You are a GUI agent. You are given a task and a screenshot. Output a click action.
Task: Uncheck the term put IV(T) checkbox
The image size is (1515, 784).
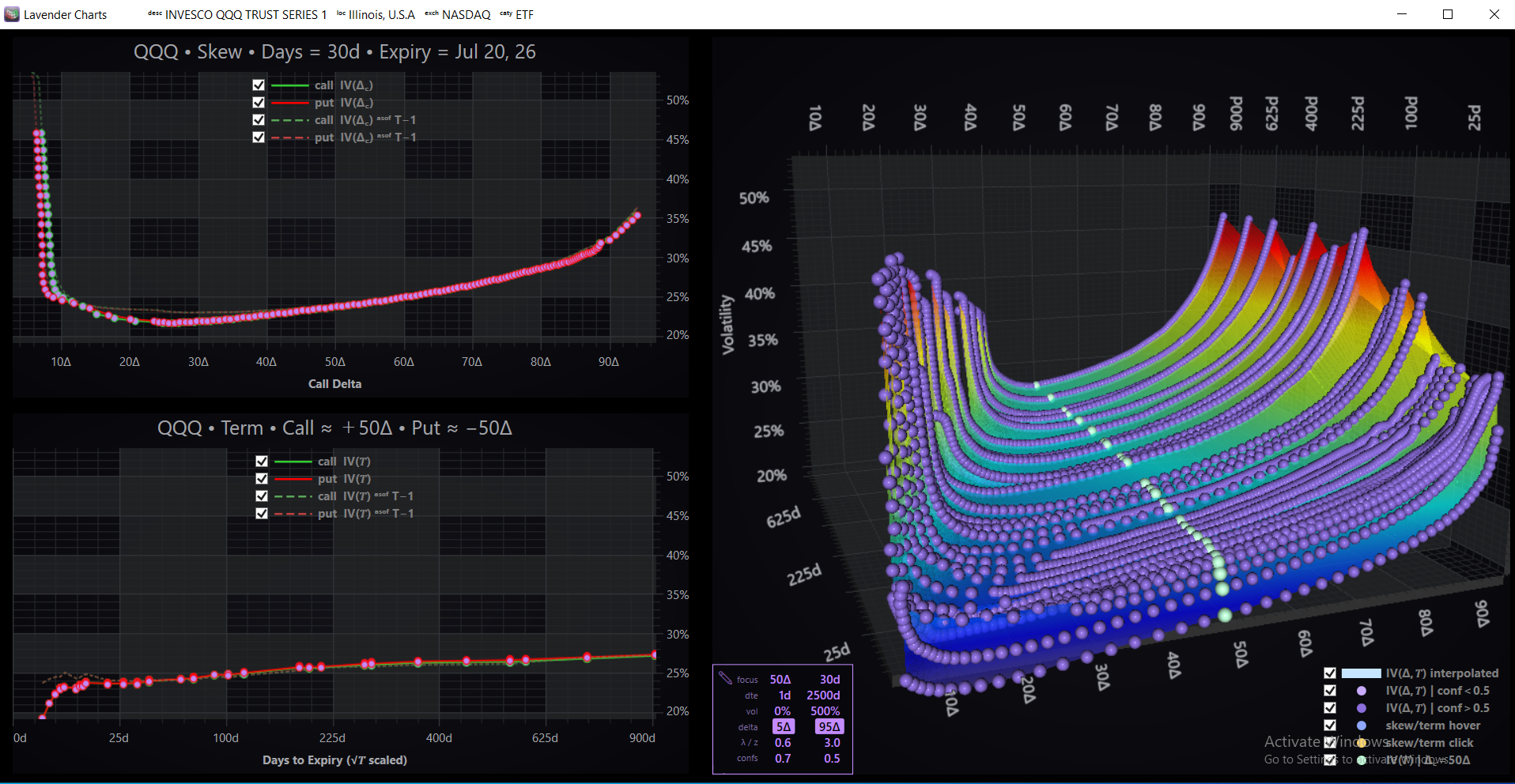click(262, 479)
